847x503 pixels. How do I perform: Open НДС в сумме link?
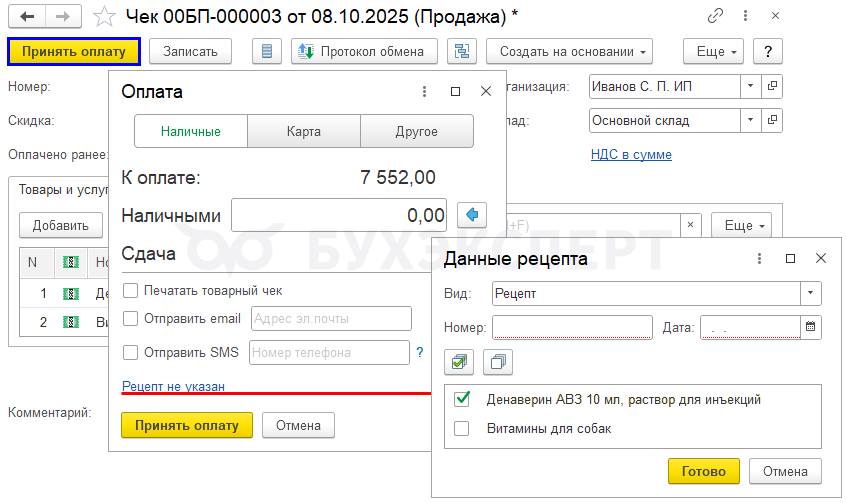pyautogui.click(x=631, y=155)
